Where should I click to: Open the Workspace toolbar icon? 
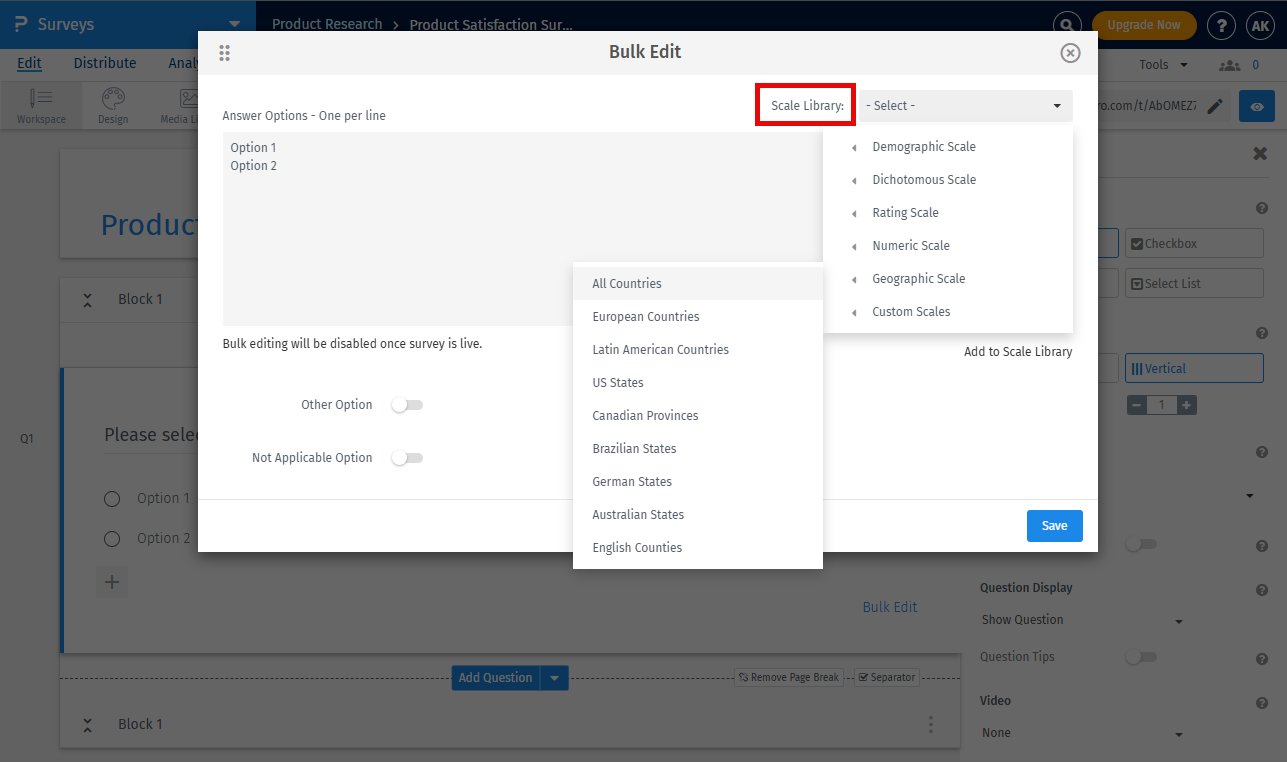(x=41, y=106)
